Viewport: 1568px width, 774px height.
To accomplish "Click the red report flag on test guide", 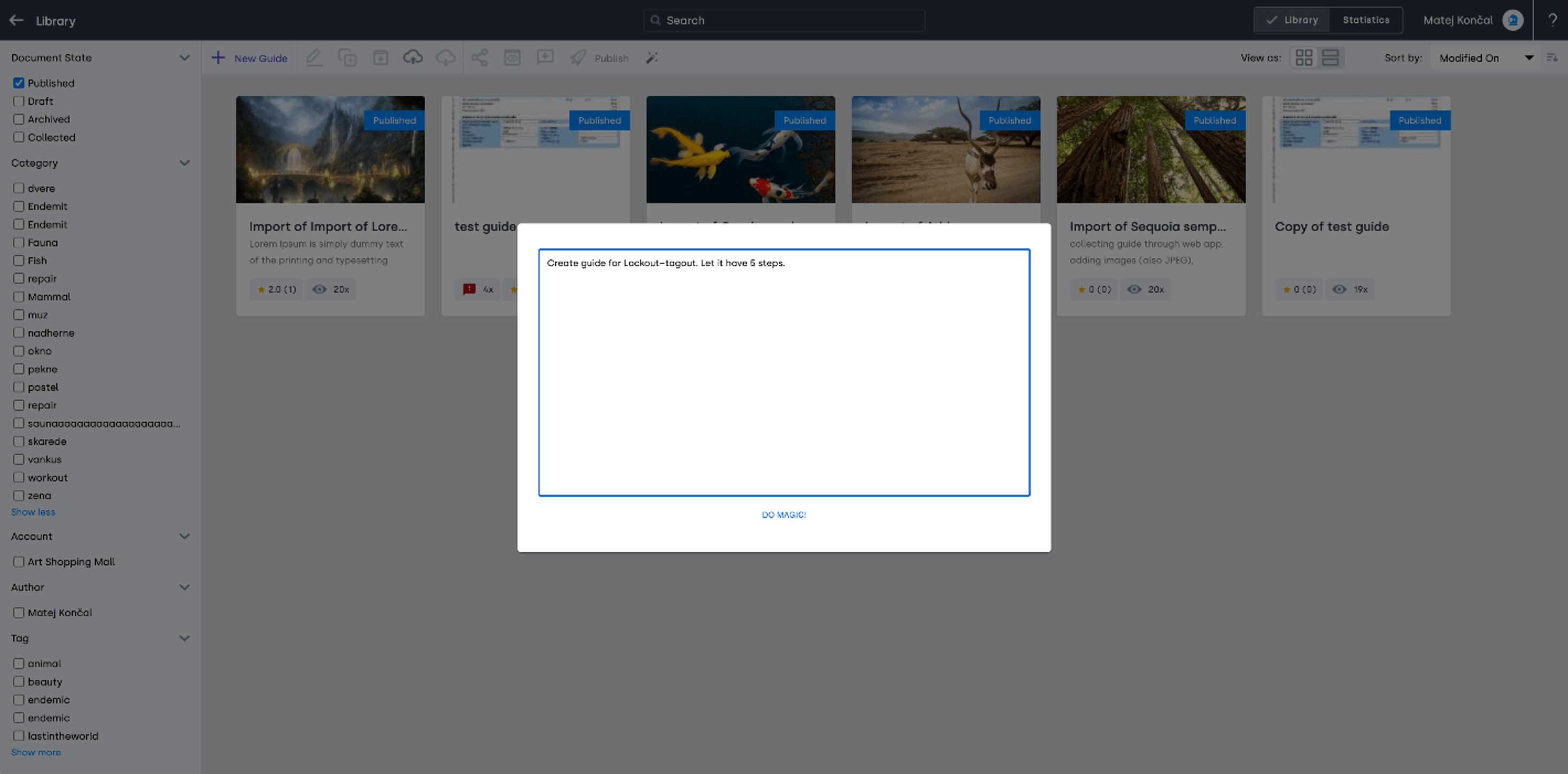I will (x=469, y=289).
